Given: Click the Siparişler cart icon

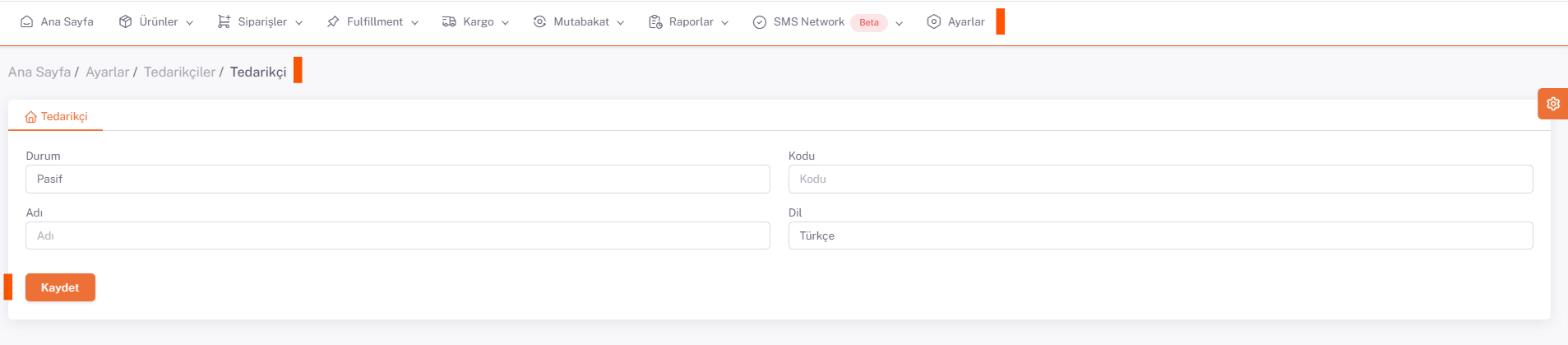Looking at the screenshot, I should pos(224,22).
